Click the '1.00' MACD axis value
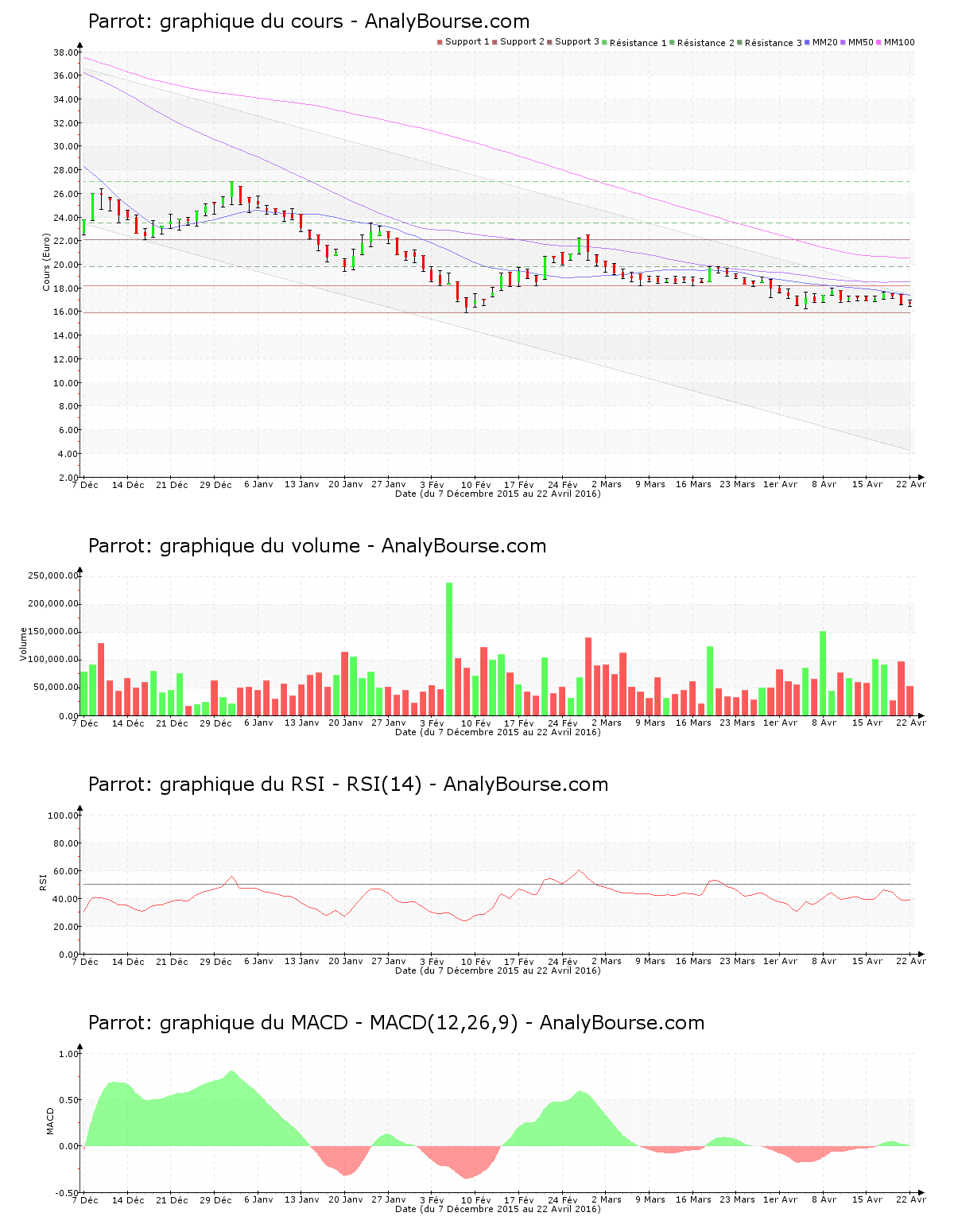The width and height of the screenshot is (954, 1232). 68,1054
